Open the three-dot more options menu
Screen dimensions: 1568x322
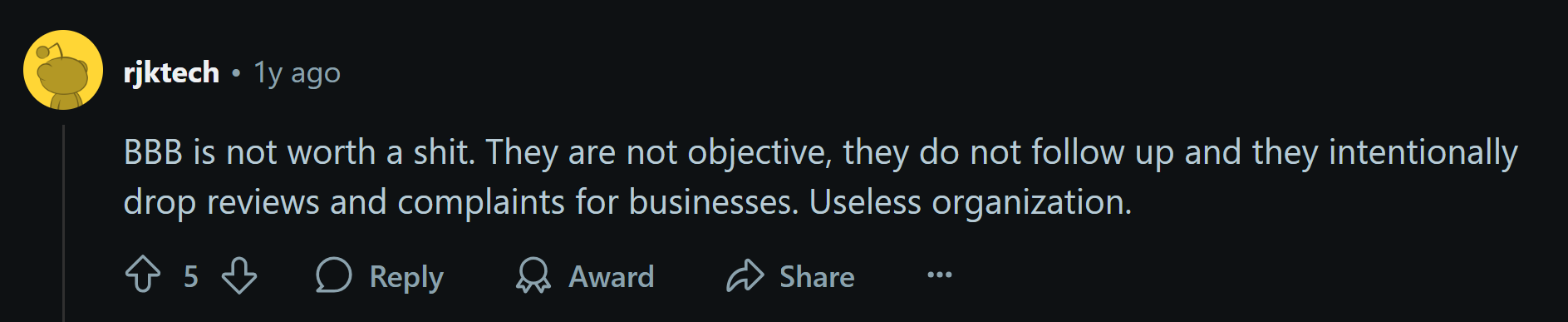coord(940,275)
